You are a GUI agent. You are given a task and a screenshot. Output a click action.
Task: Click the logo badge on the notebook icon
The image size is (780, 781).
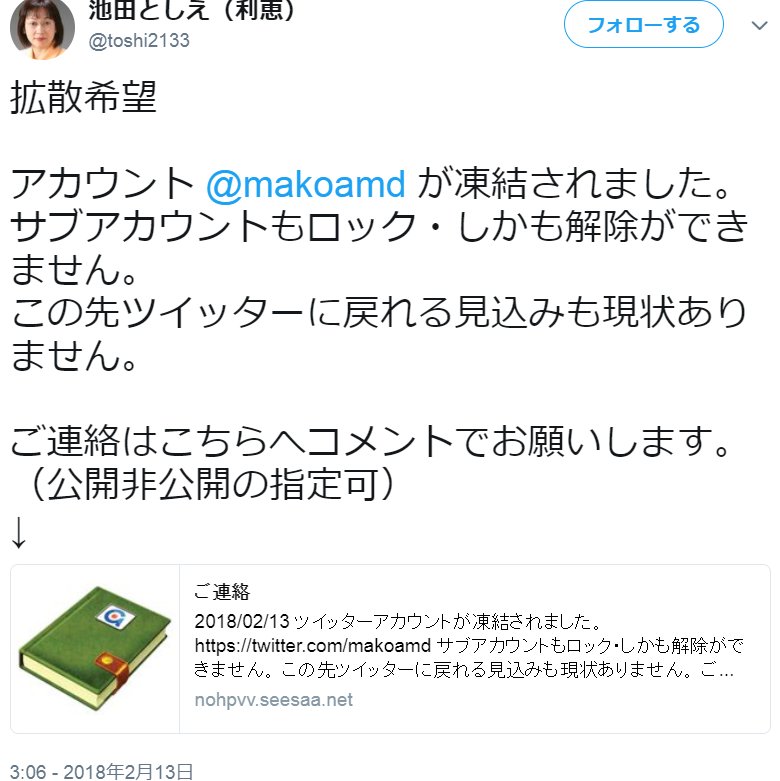click(x=116, y=618)
